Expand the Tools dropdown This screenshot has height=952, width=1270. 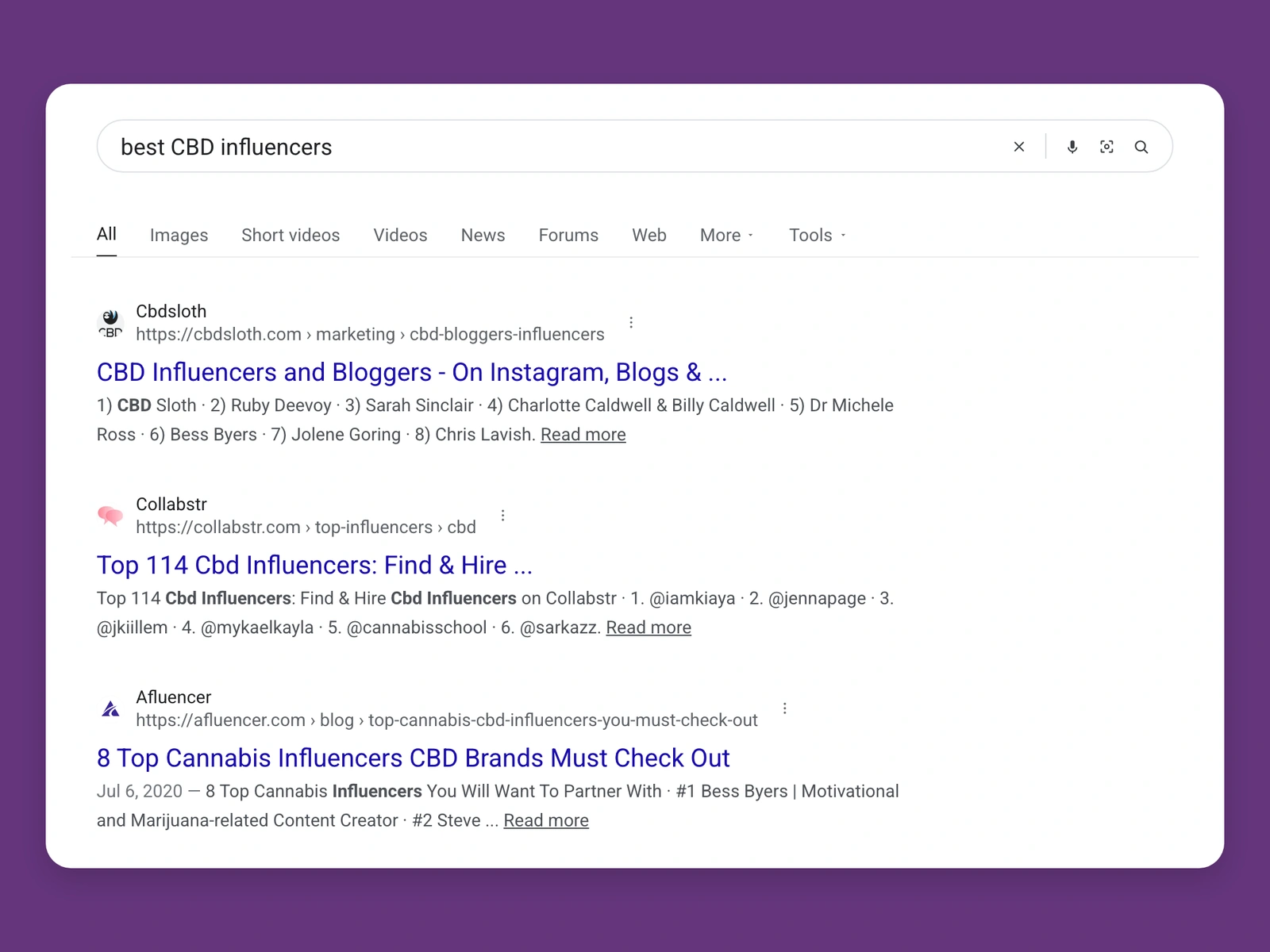pos(818,235)
